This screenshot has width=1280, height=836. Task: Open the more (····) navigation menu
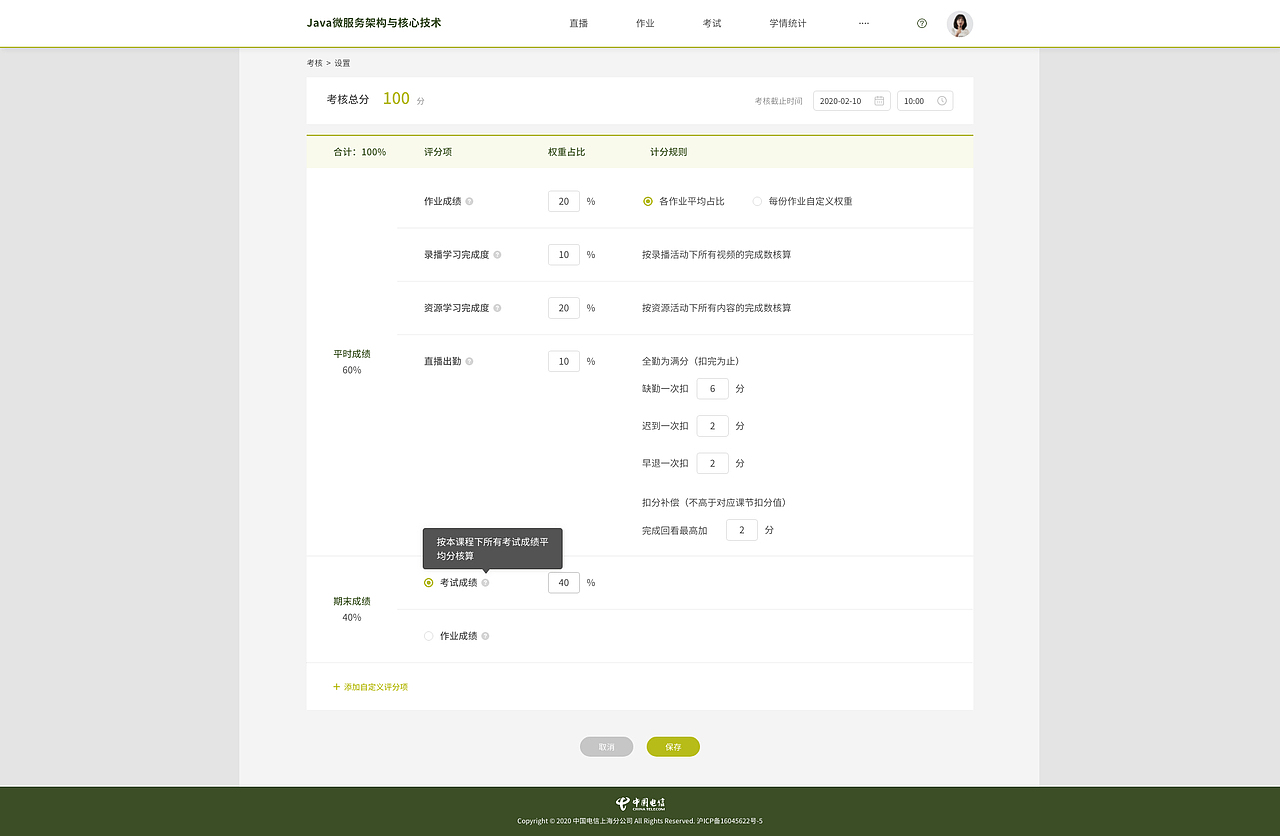(864, 23)
